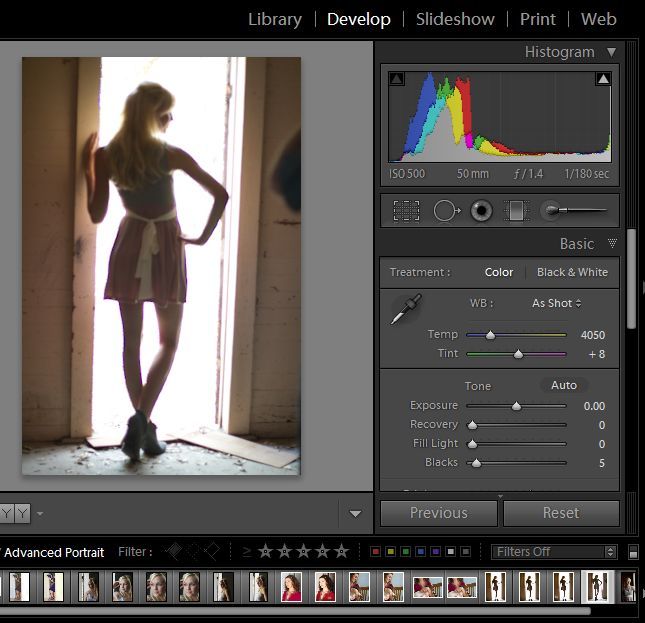Open the Library module

coord(275,19)
